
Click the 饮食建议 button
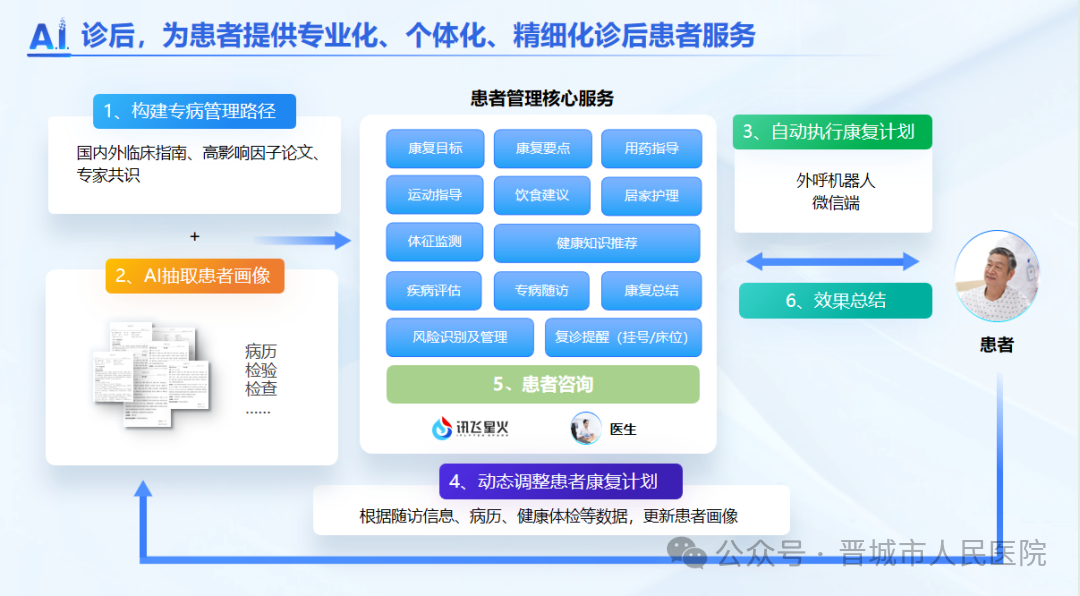[x=542, y=195]
